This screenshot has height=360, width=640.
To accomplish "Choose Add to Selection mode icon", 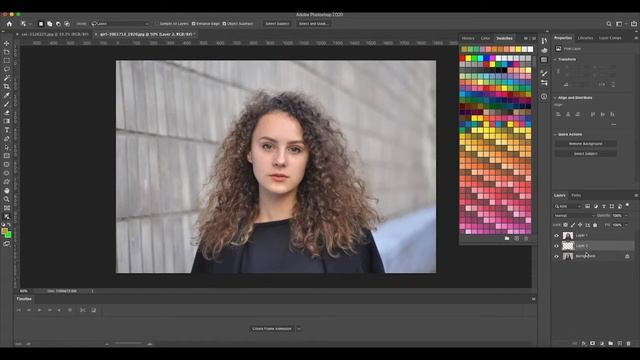I will pos(49,24).
